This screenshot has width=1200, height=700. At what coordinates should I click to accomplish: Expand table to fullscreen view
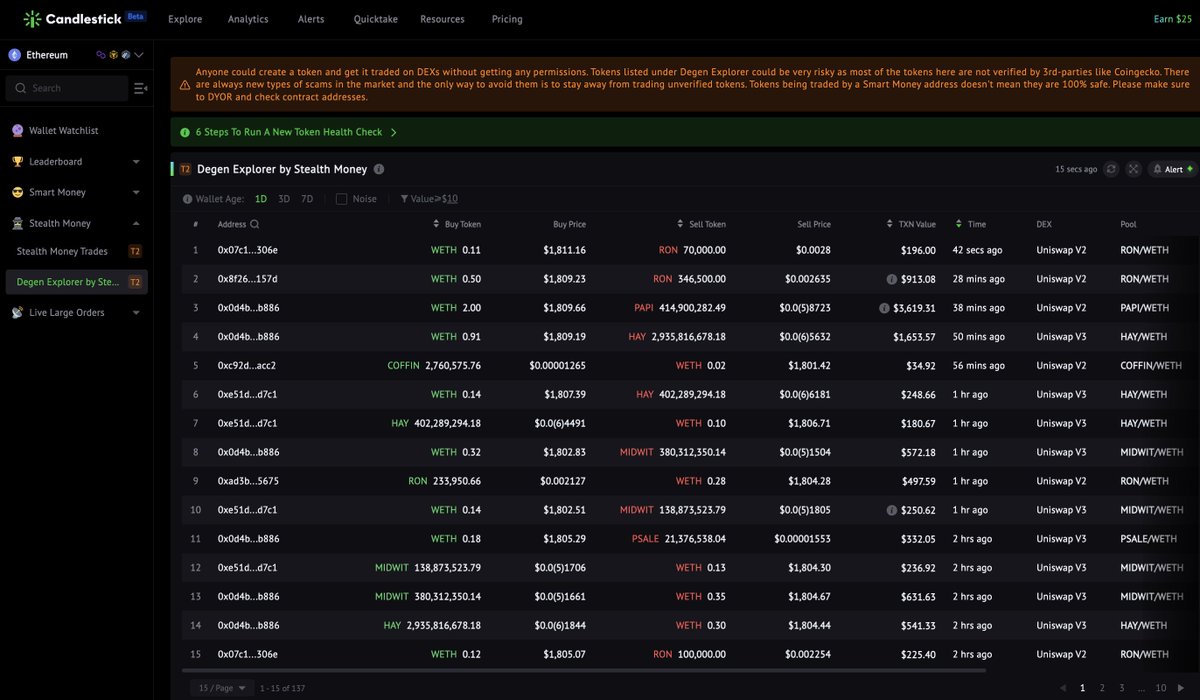[x=1133, y=169]
